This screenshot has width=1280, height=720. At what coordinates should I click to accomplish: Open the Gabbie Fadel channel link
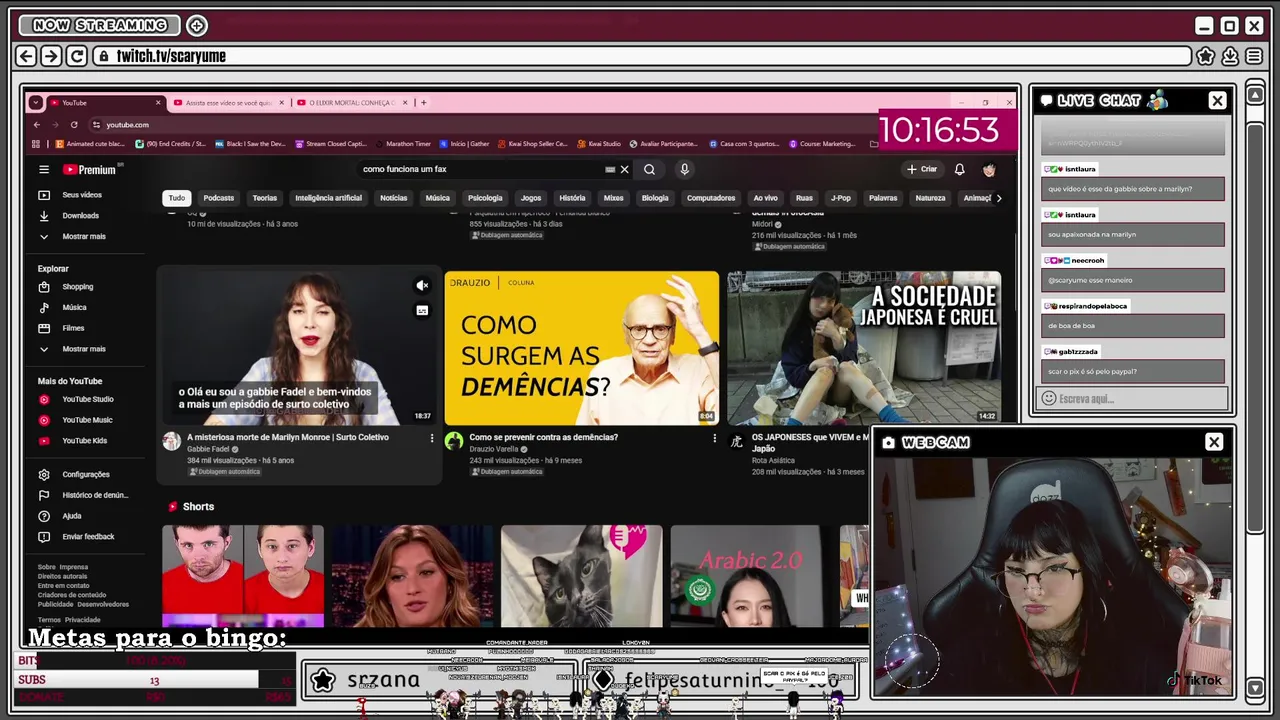click(x=208, y=449)
